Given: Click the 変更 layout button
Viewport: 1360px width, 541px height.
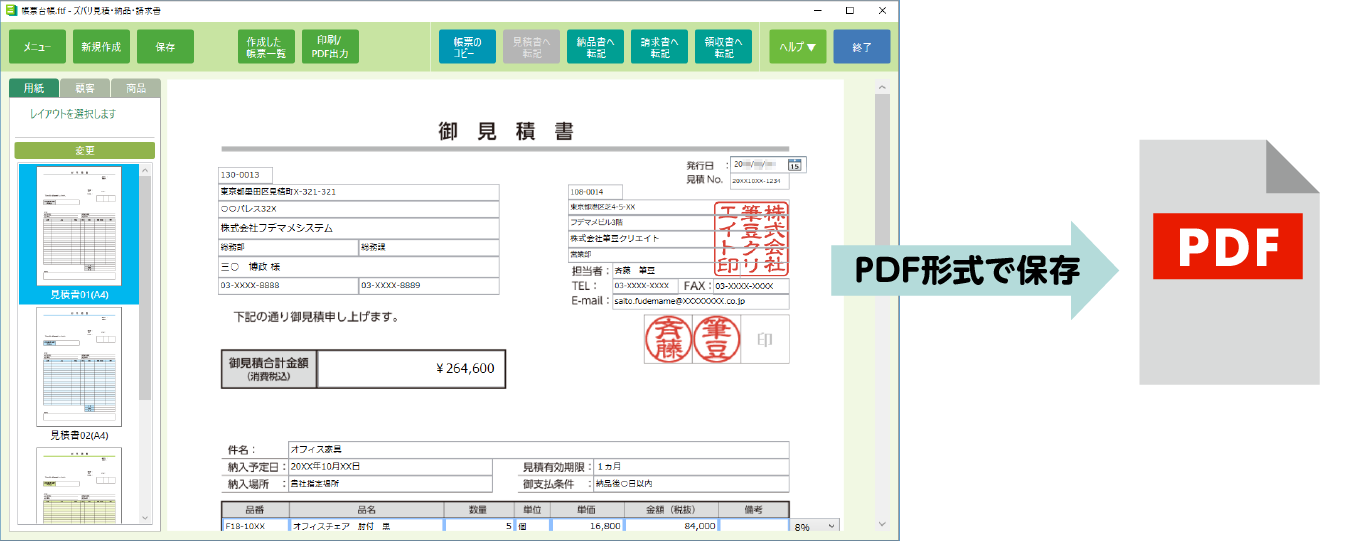Looking at the screenshot, I should (x=84, y=150).
